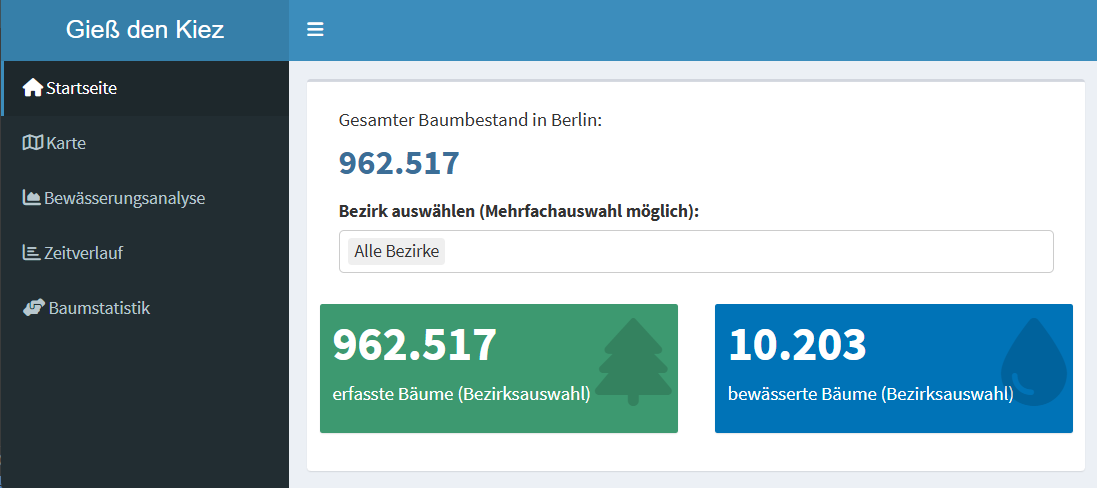Click the water drop icon in blue box

tap(1033, 361)
